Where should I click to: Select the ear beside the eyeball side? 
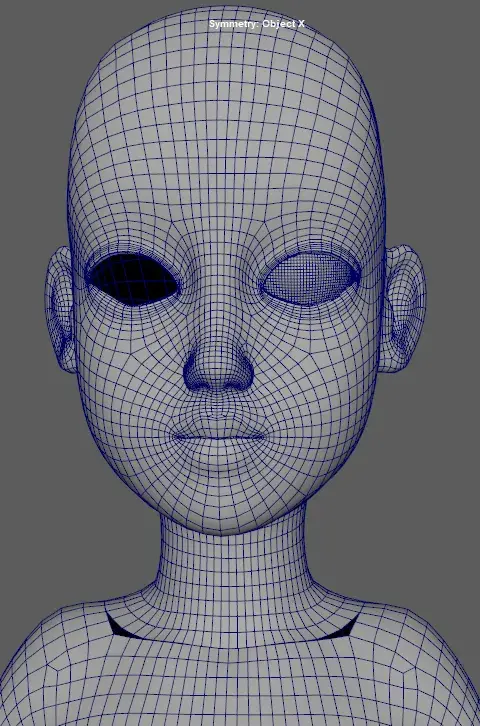tap(402, 308)
